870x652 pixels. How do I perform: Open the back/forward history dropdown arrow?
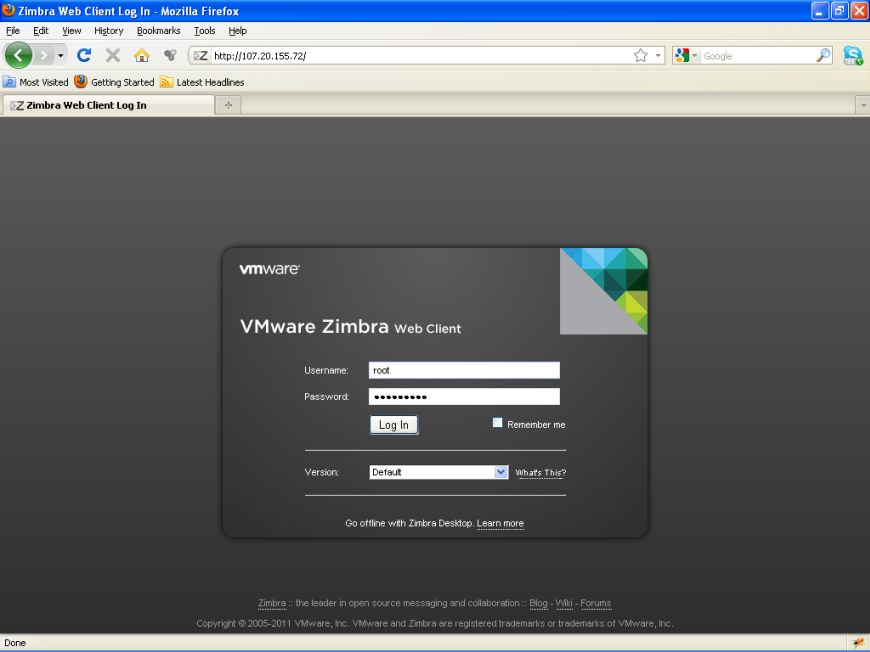pos(61,56)
